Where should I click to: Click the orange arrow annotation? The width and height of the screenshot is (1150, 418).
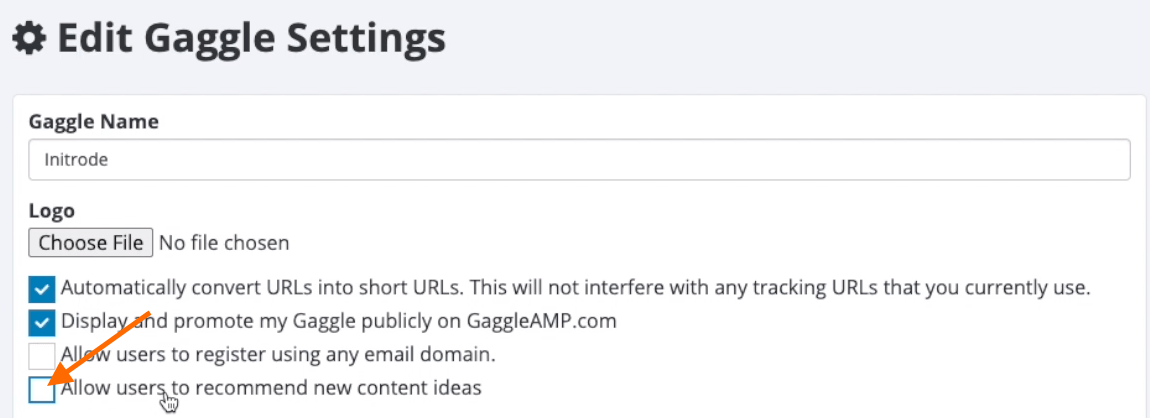[99, 351]
